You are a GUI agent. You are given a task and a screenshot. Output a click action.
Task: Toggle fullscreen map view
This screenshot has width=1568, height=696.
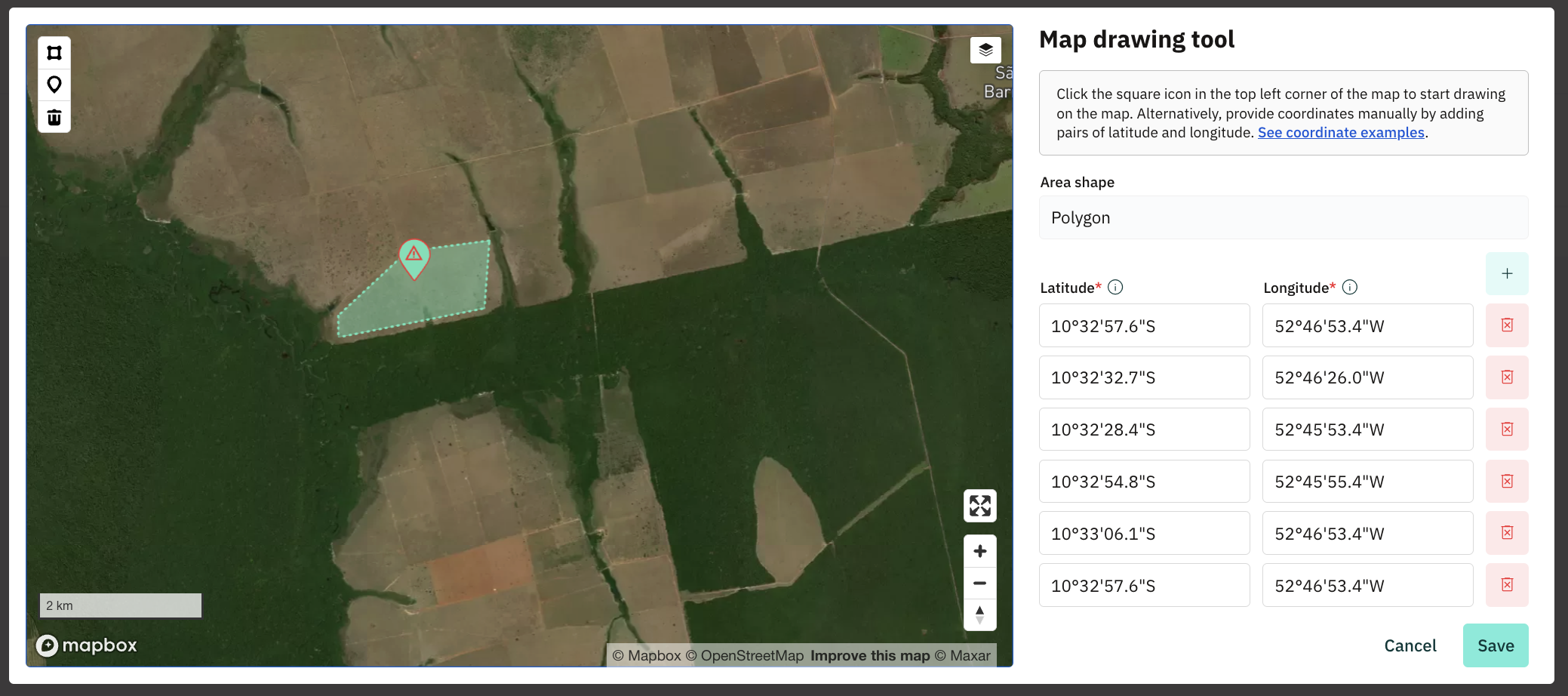pos(979,506)
